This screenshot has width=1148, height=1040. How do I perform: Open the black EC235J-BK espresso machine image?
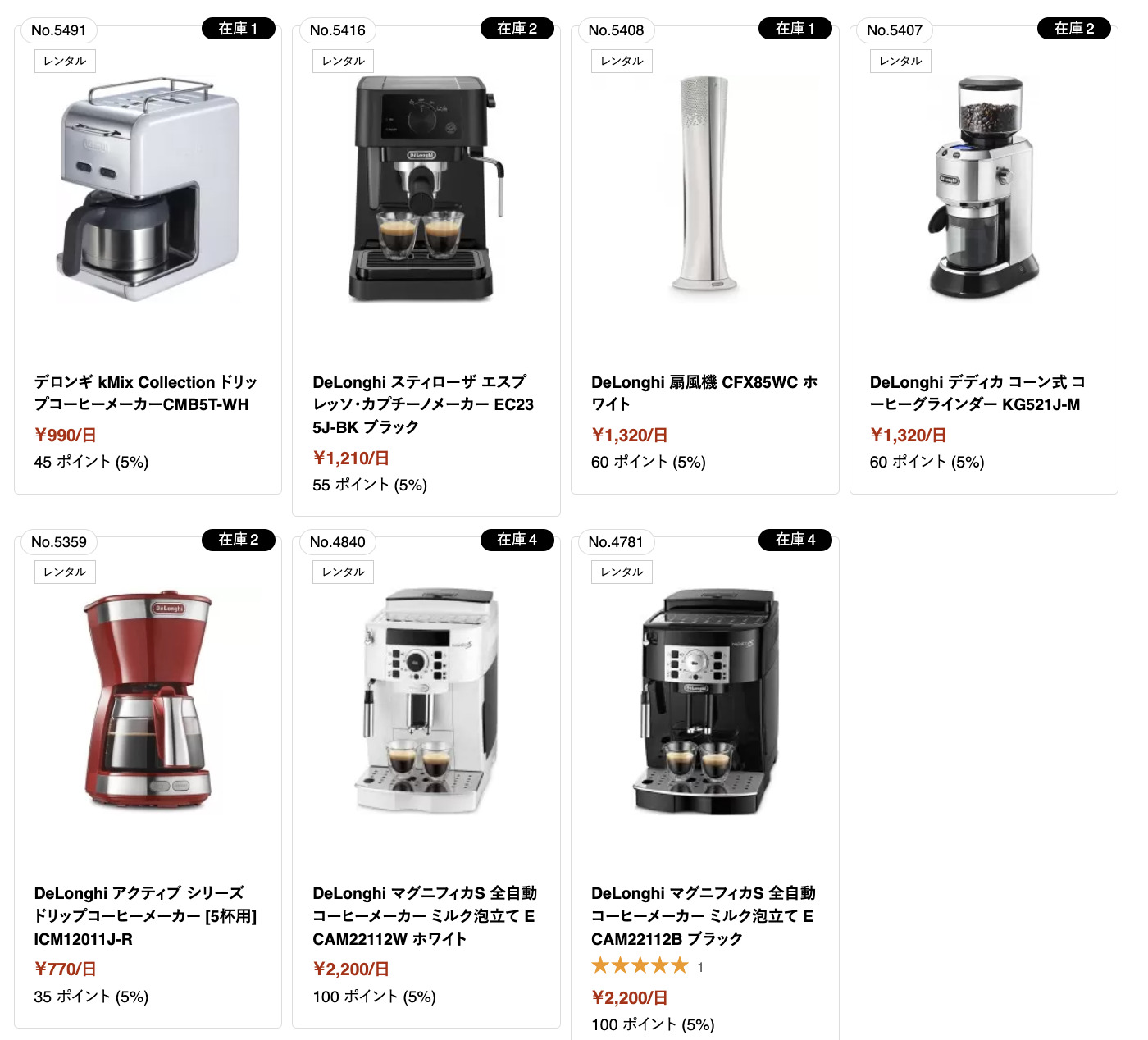click(x=426, y=189)
